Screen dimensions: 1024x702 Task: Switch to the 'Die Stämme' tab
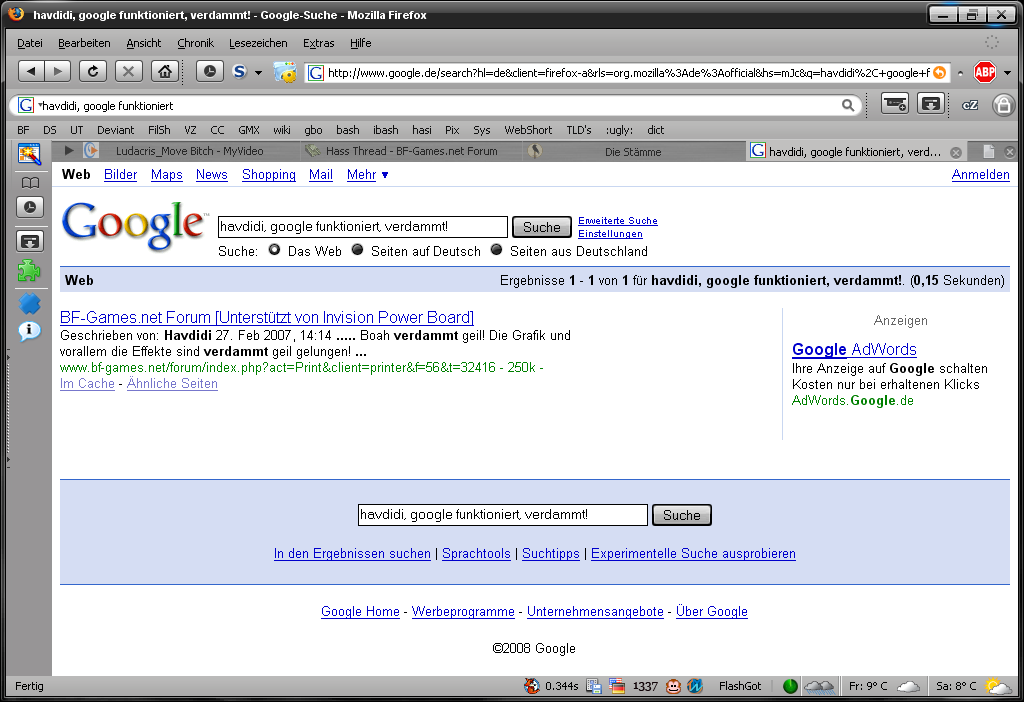click(632, 152)
